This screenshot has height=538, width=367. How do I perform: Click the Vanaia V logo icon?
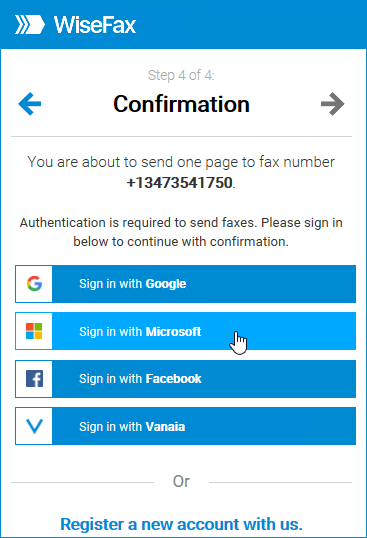click(x=34, y=426)
